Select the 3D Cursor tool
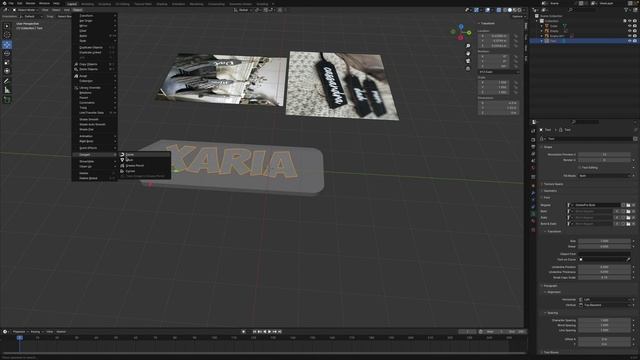This screenshot has width=640, height=360. pyautogui.click(x=7, y=35)
